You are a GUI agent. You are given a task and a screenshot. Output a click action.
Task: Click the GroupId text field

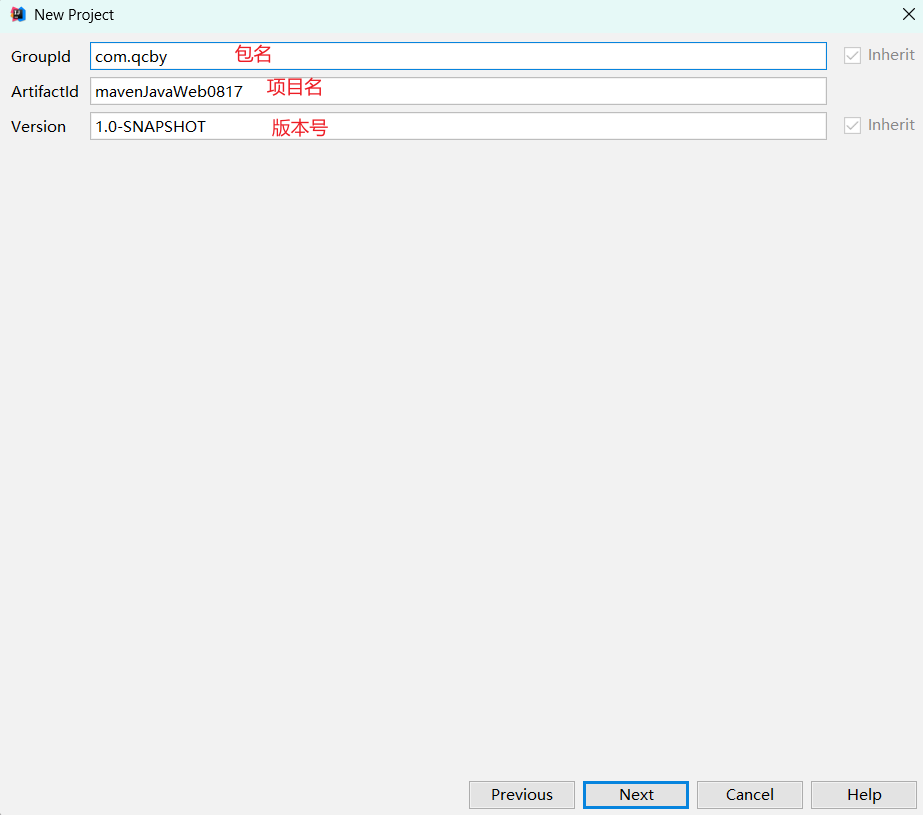(x=458, y=56)
